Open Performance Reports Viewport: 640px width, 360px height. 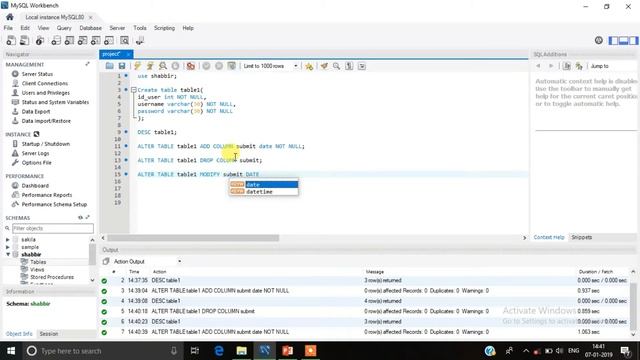click(x=47, y=195)
